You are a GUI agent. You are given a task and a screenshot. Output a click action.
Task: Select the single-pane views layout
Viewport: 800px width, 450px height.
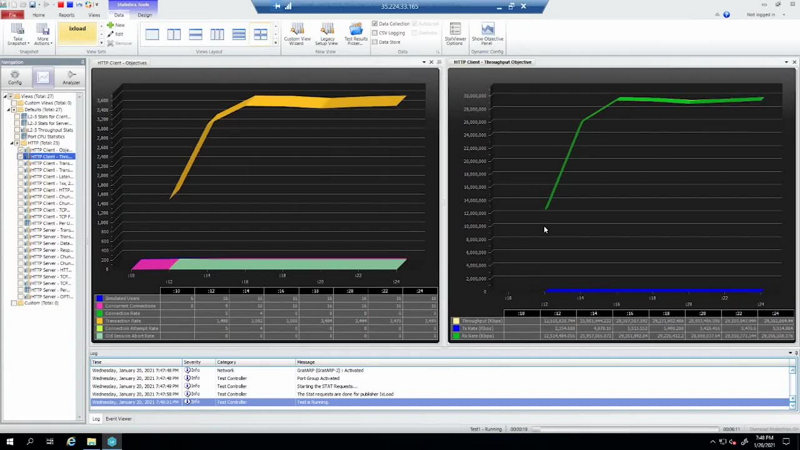tap(152, 34)
